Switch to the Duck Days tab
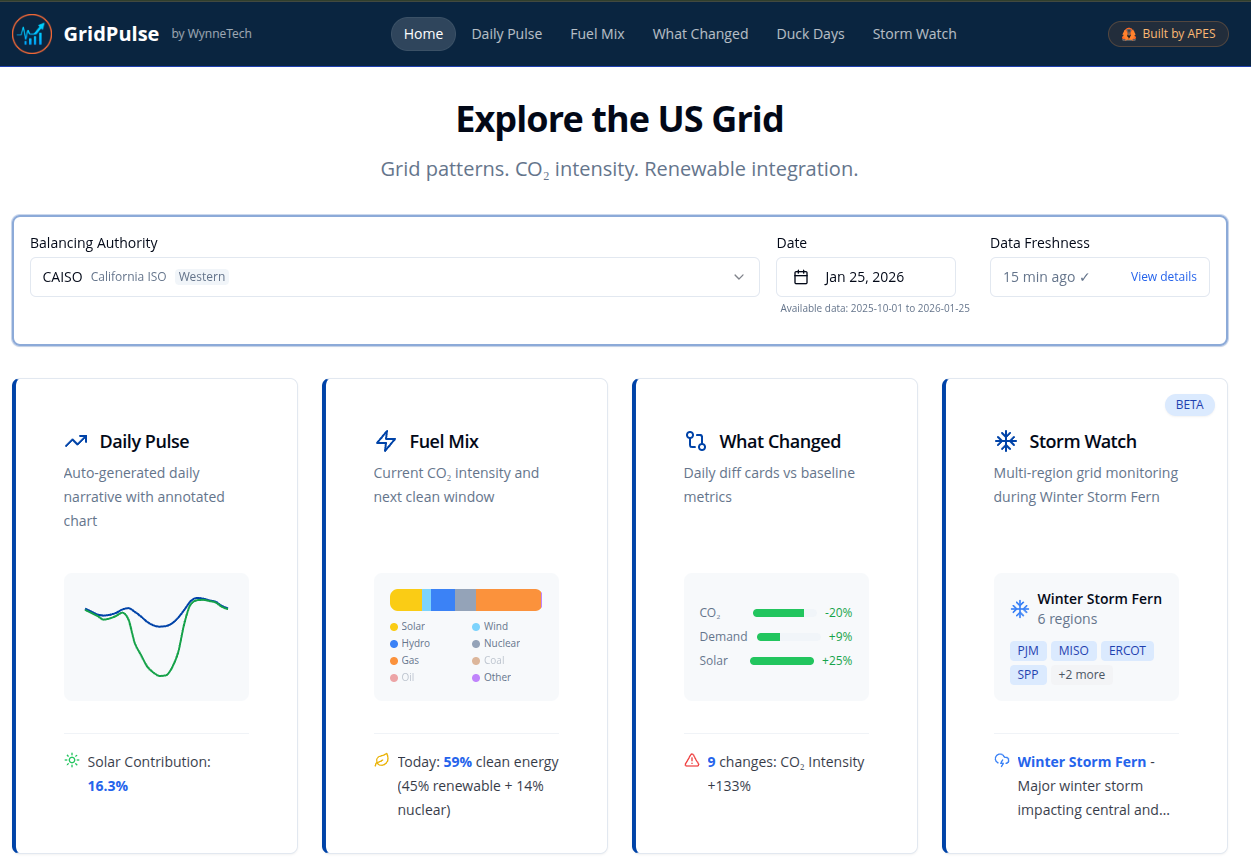1251x867 pixels. point(810,33)
